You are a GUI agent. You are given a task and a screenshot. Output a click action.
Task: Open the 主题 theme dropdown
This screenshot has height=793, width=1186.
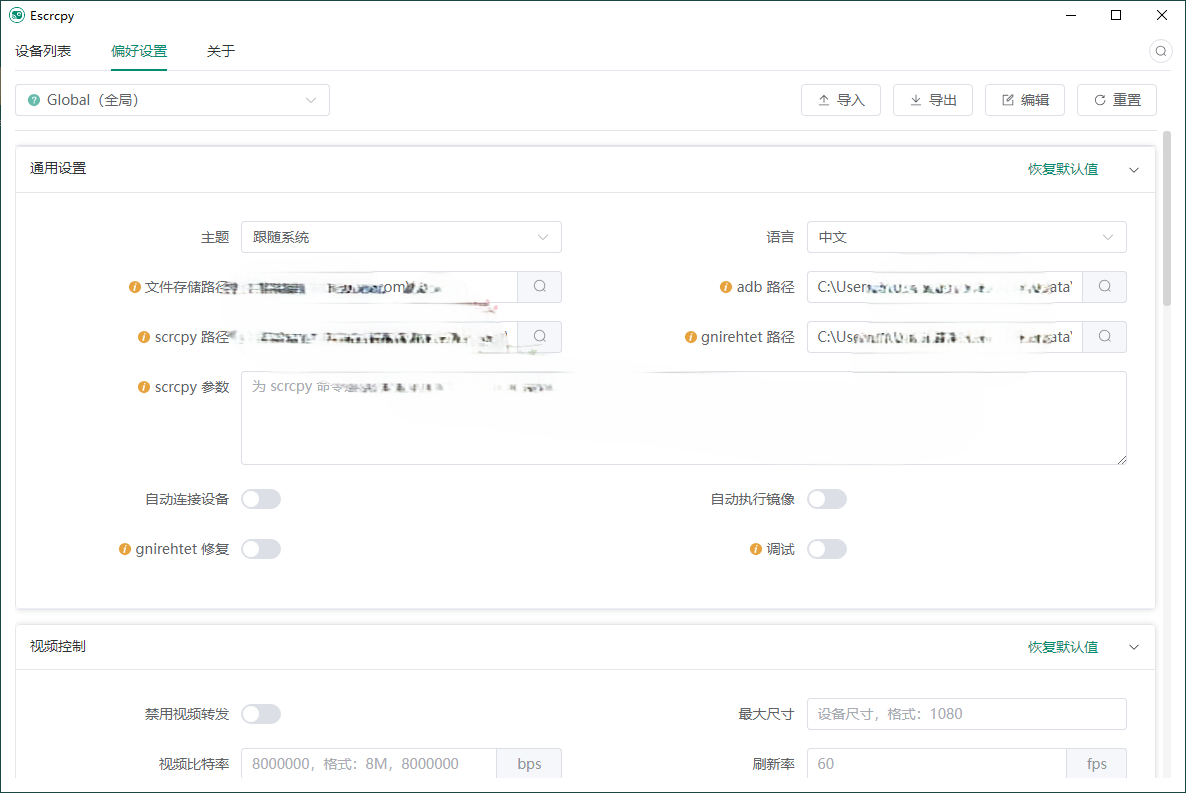(401, 237)
